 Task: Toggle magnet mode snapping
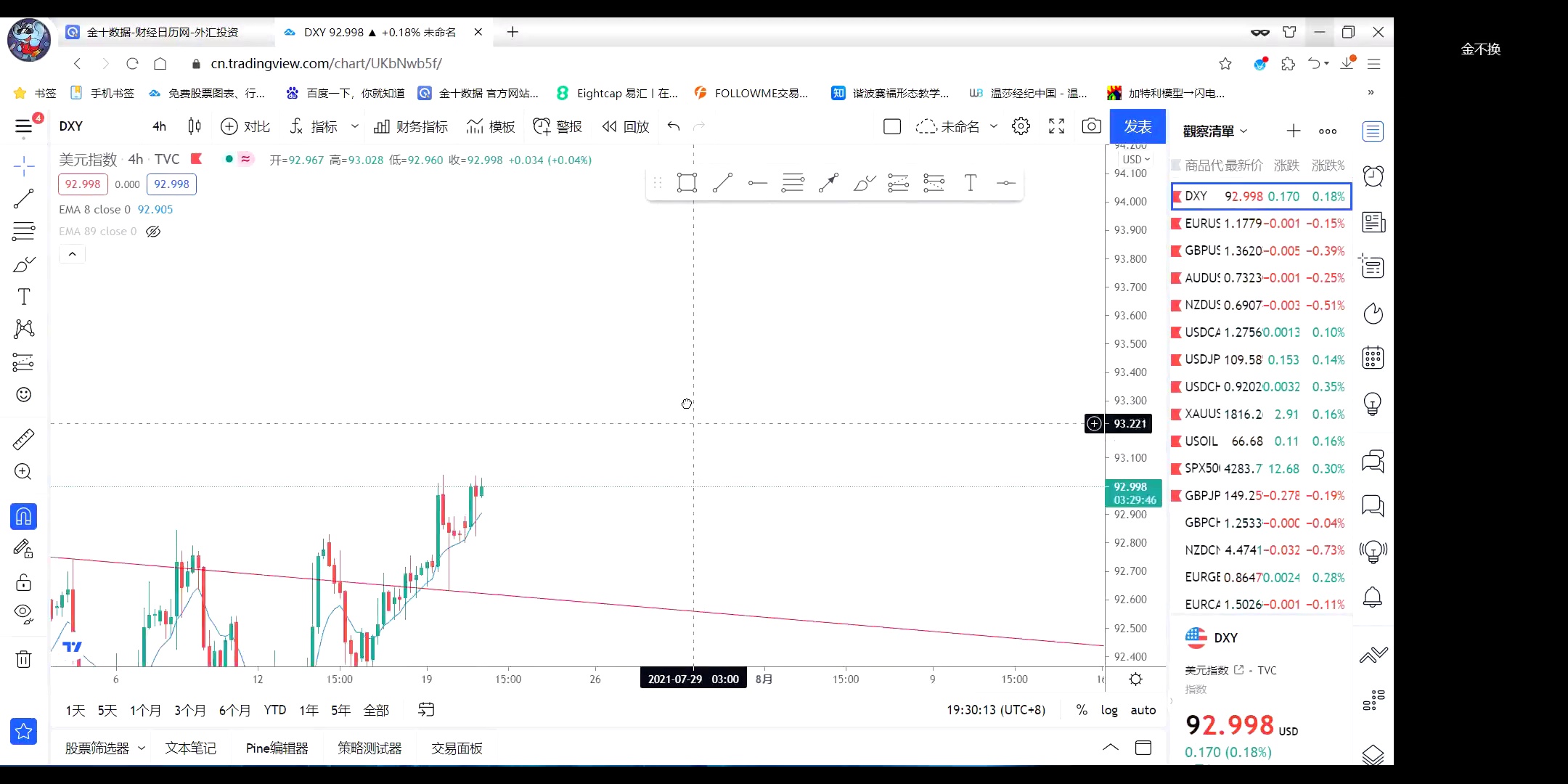[23, 516]
